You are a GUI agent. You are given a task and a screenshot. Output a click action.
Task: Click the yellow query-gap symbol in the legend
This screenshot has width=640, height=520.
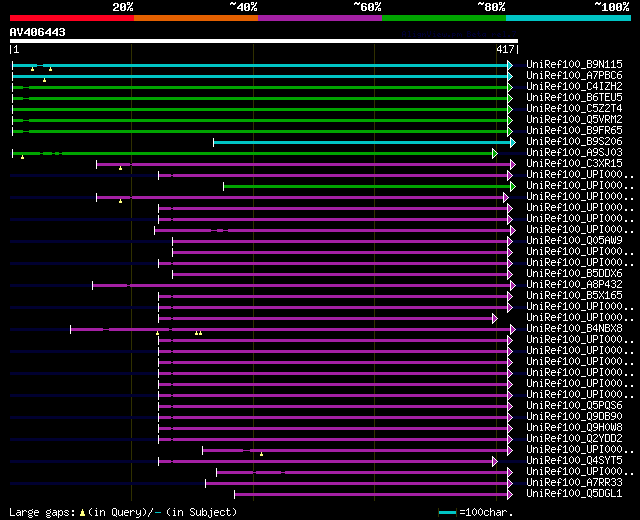tap(82, 513)
